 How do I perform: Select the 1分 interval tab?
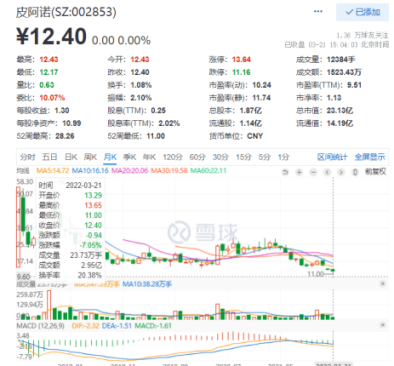[284, 157]
